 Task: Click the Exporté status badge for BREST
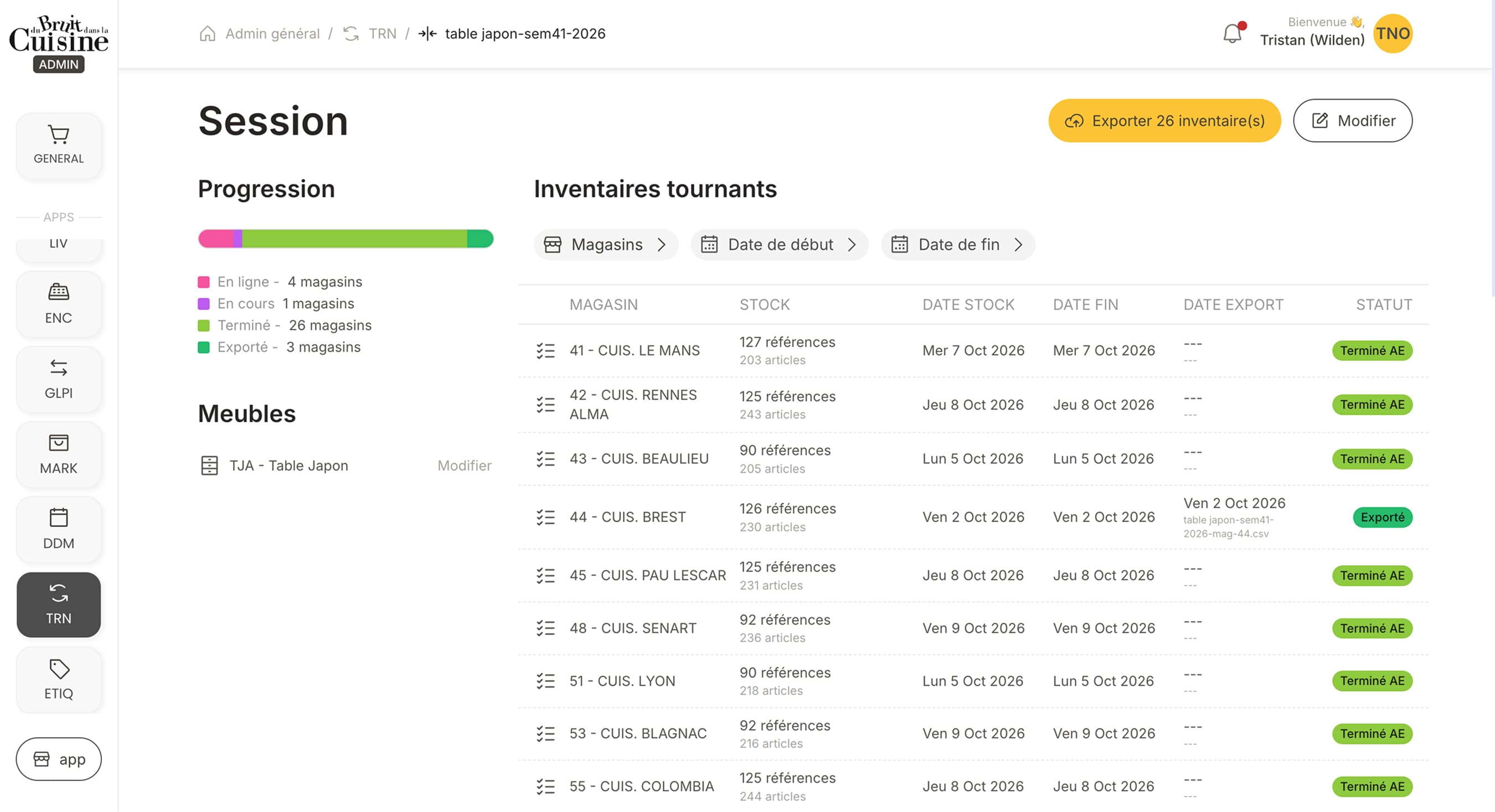coord(1383,518)
